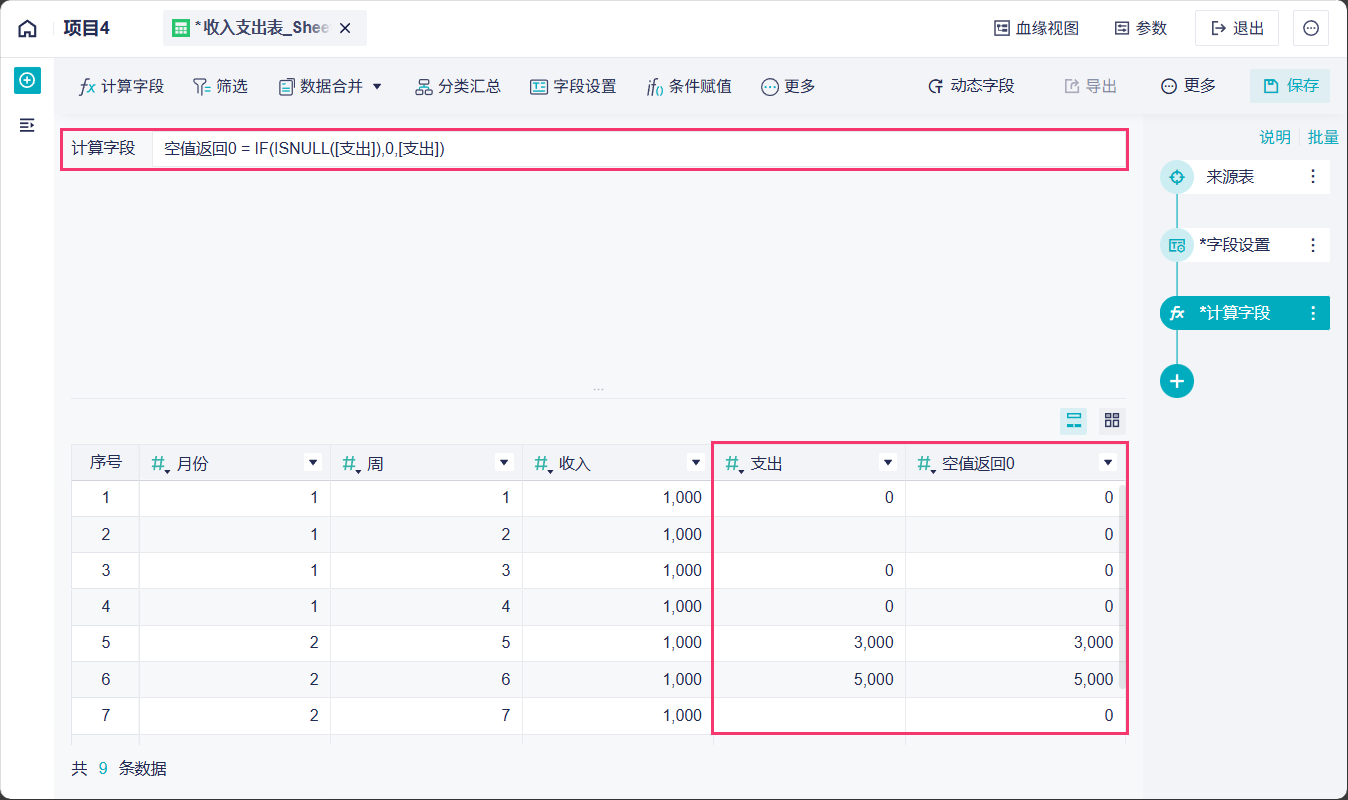The image size is (1348, 800).
Task: Open the 分类汇总 tool
Action: [x=457, y=86]
